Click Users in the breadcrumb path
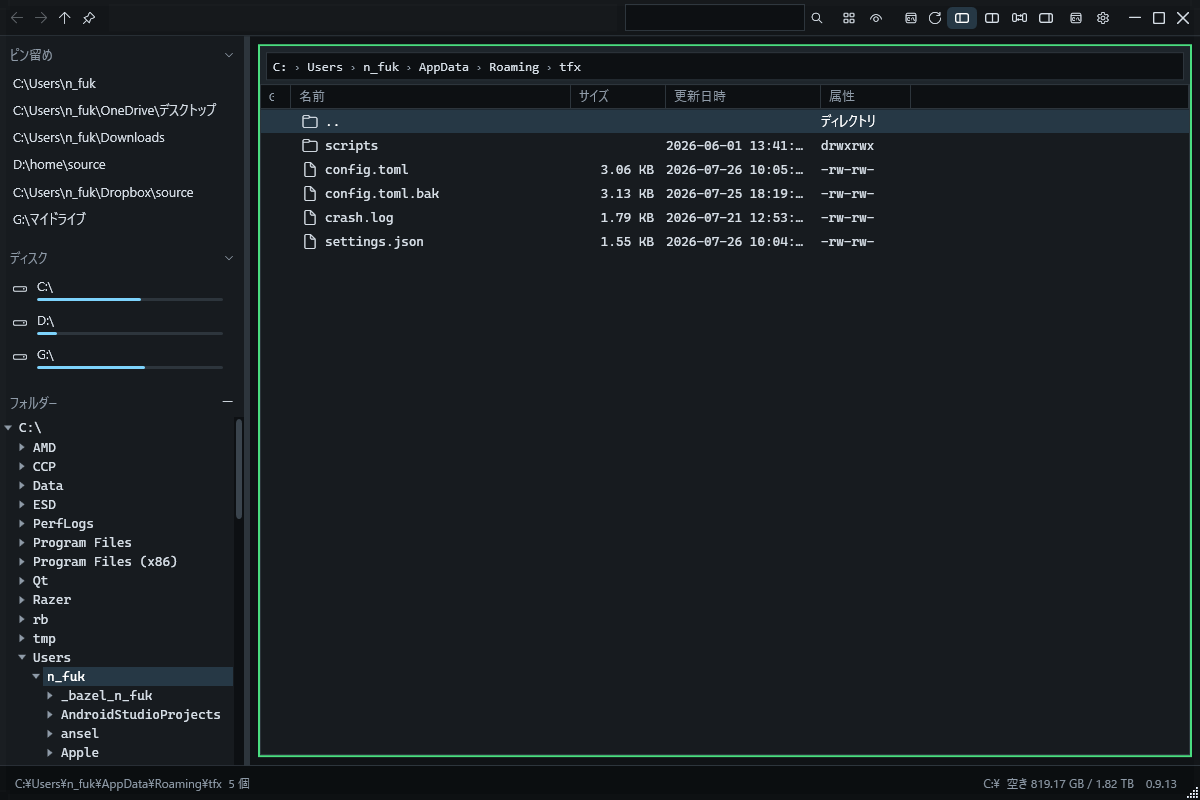This screenshot has height=800, width=1200. 325,67
